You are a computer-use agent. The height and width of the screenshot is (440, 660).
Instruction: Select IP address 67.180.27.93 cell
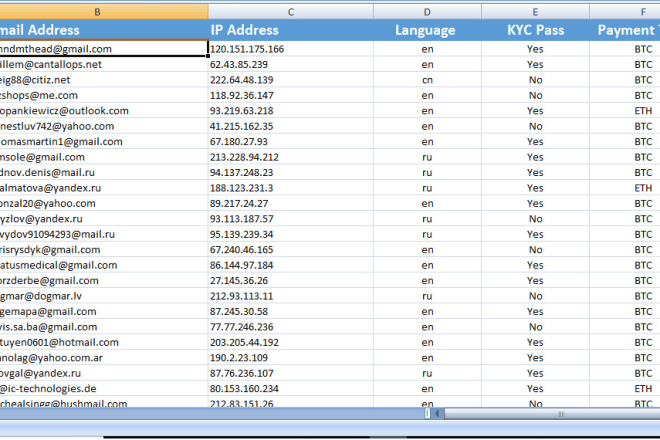[291, 141]
